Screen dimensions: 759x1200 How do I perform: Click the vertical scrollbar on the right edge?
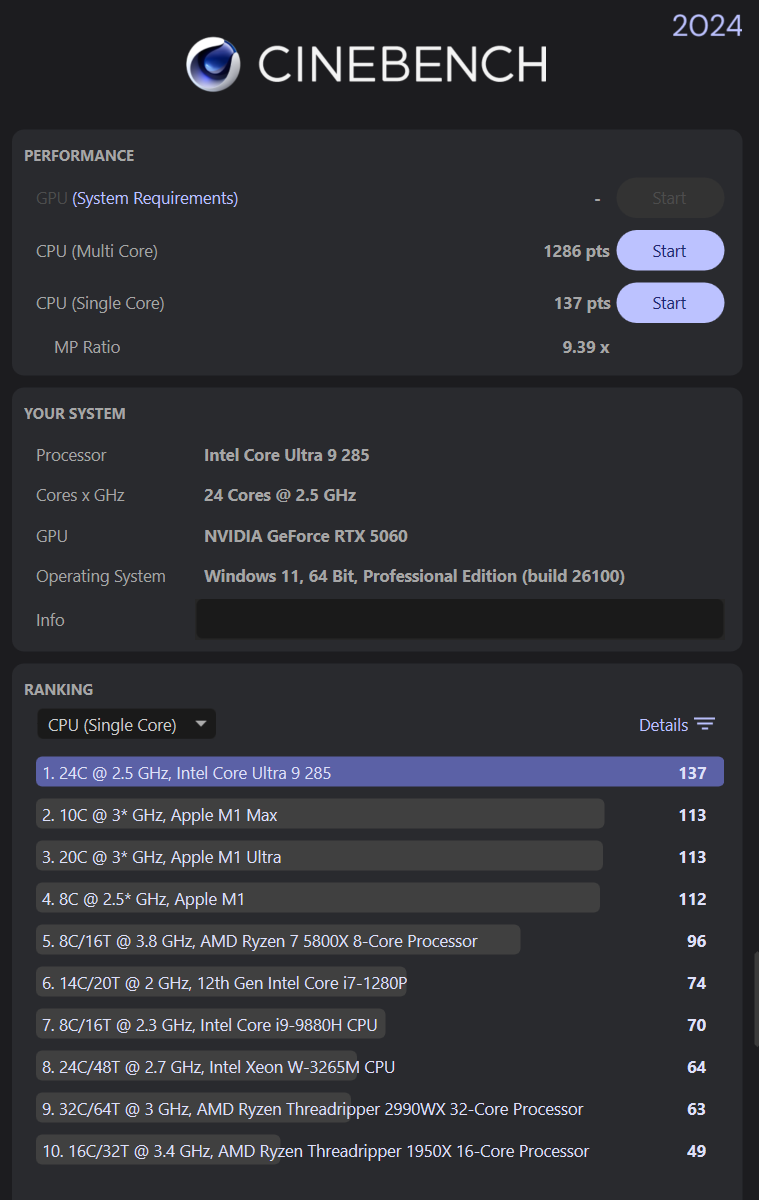(x=755, y=1000)
